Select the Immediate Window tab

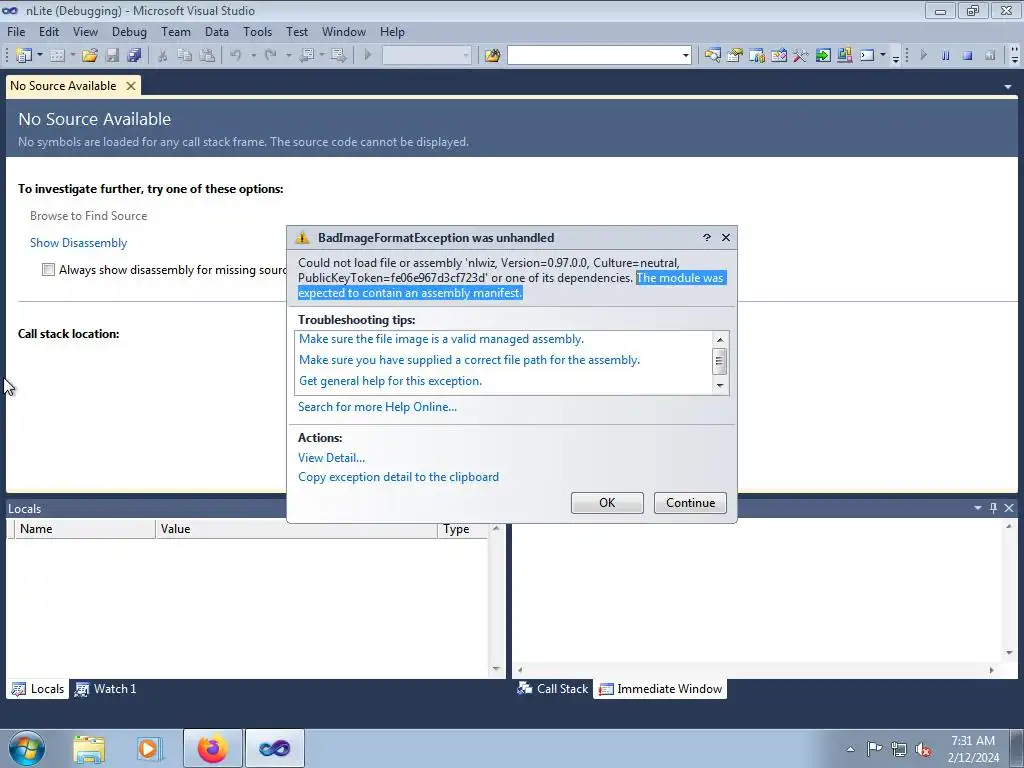click(x=660, y=689)
